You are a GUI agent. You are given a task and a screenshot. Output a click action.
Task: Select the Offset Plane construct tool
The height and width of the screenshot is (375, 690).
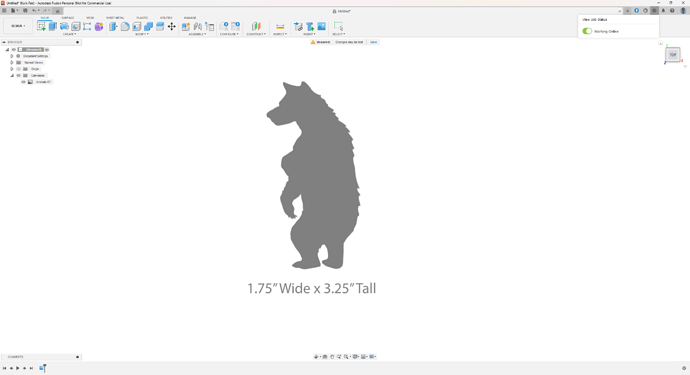coord(256,27)
